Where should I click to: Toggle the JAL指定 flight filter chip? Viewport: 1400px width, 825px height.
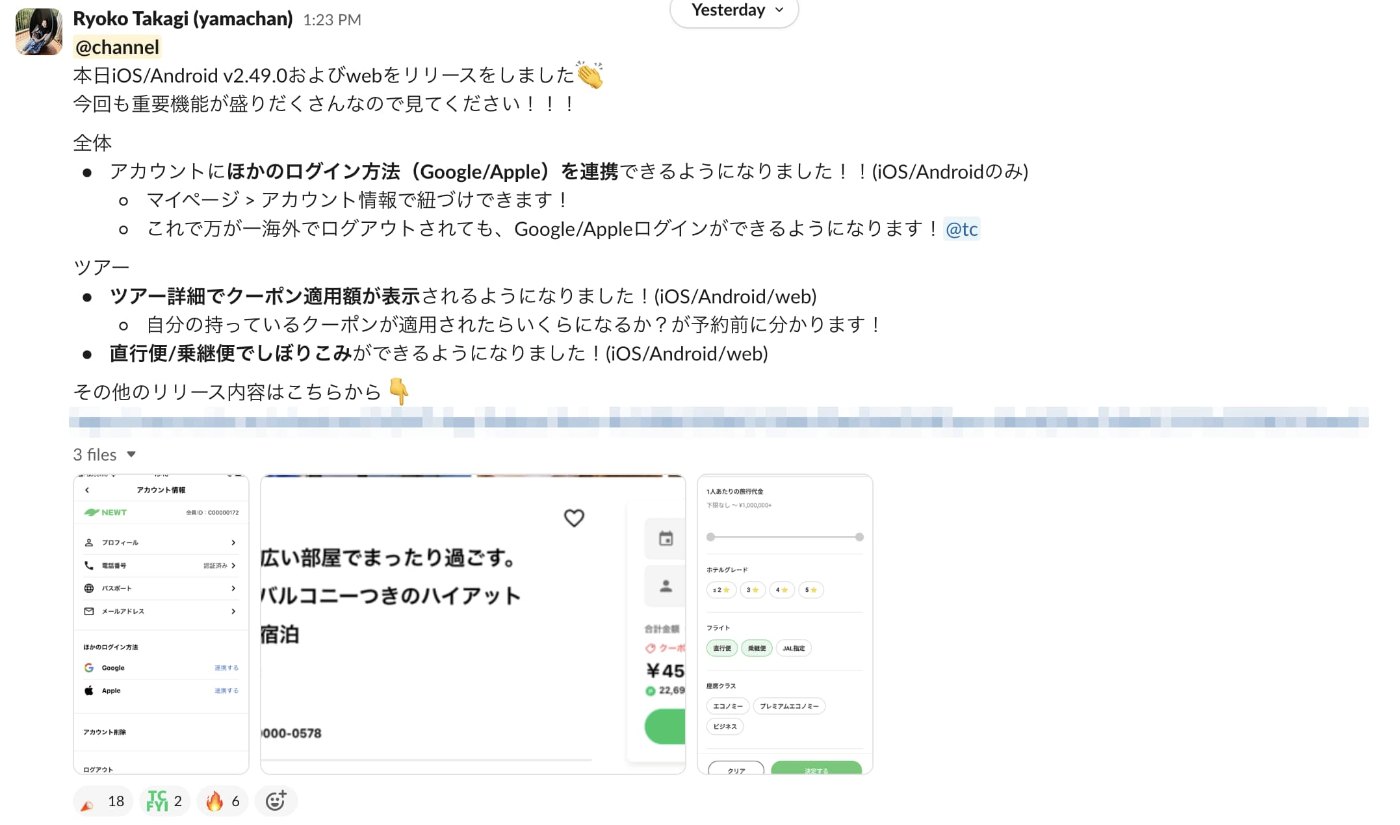(794, 648)
